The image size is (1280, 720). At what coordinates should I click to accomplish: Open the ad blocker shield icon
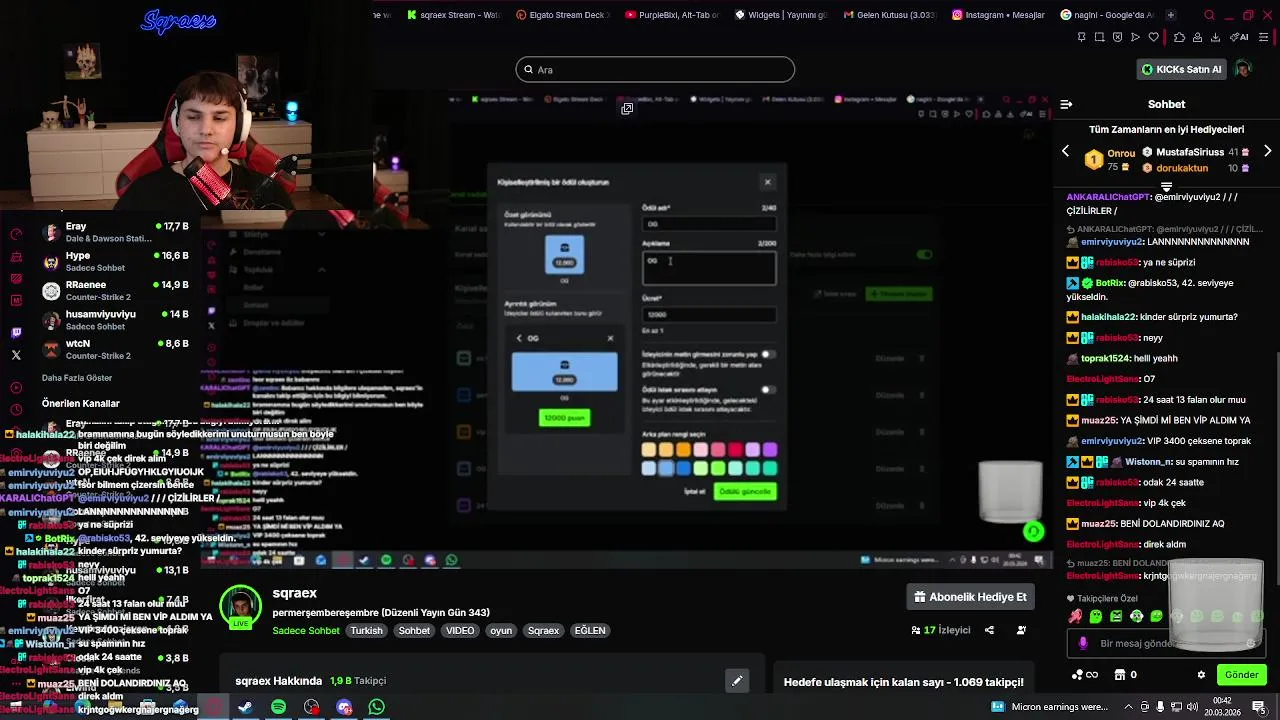pos(1117,37)
